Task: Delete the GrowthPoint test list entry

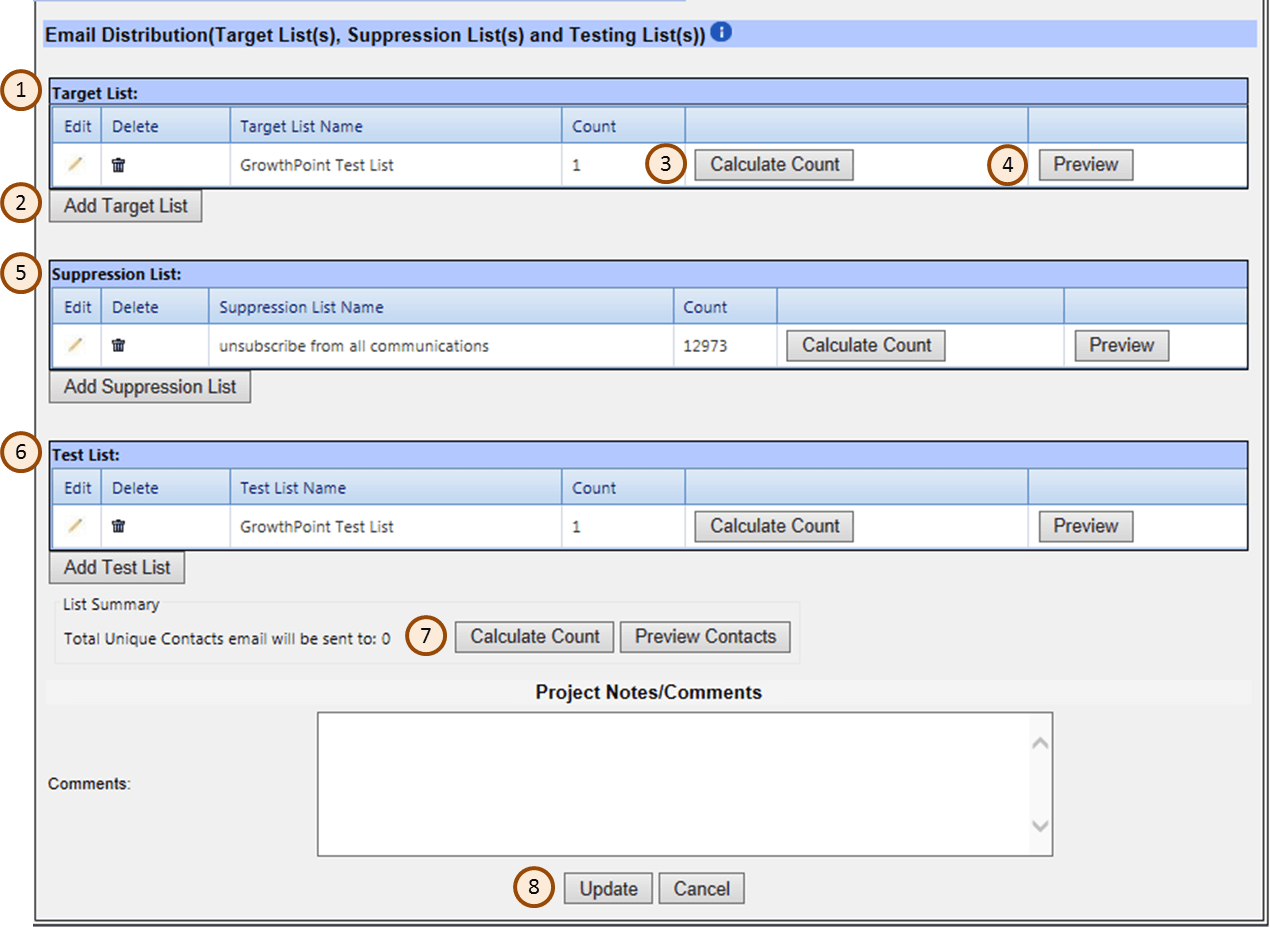Action: point(118,525)
